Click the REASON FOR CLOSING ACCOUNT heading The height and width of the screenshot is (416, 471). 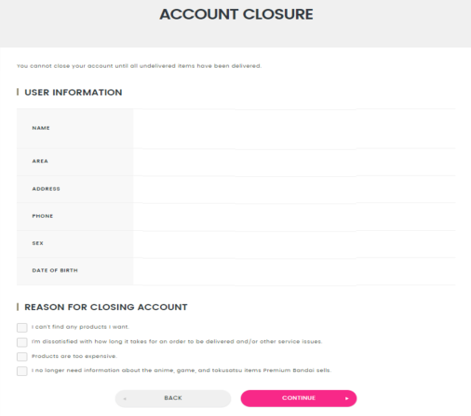click(106, 307)
